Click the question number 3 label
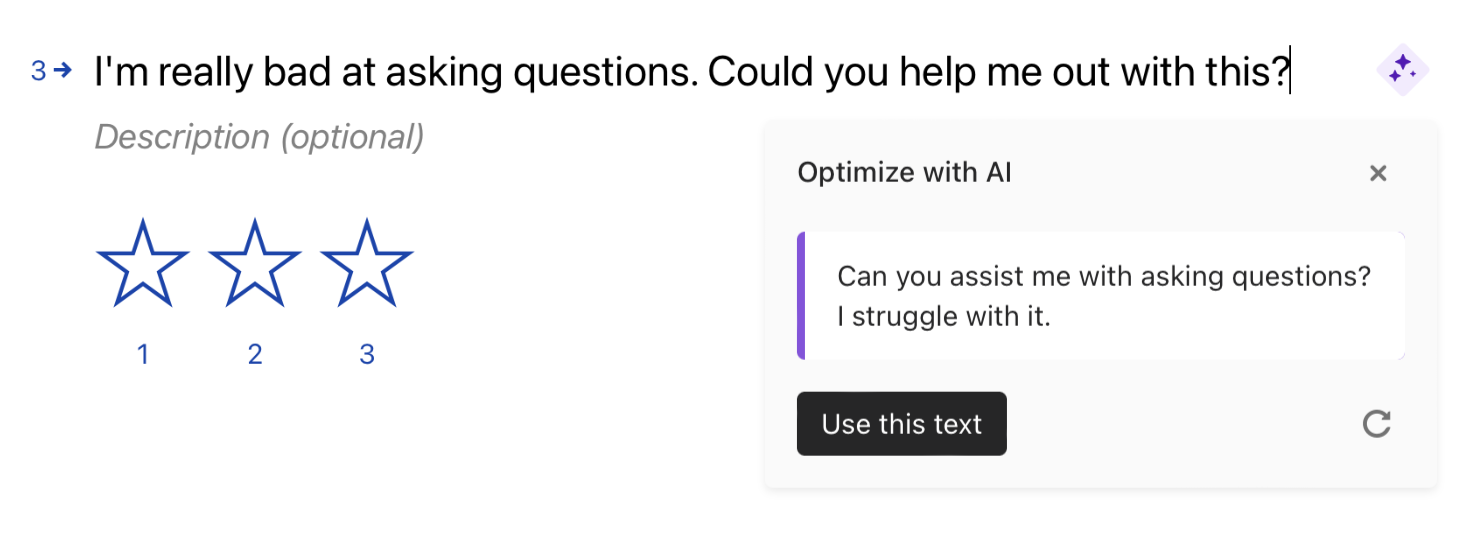The height and width of the screenshot is (550, 1484). (x=38, y=71)
